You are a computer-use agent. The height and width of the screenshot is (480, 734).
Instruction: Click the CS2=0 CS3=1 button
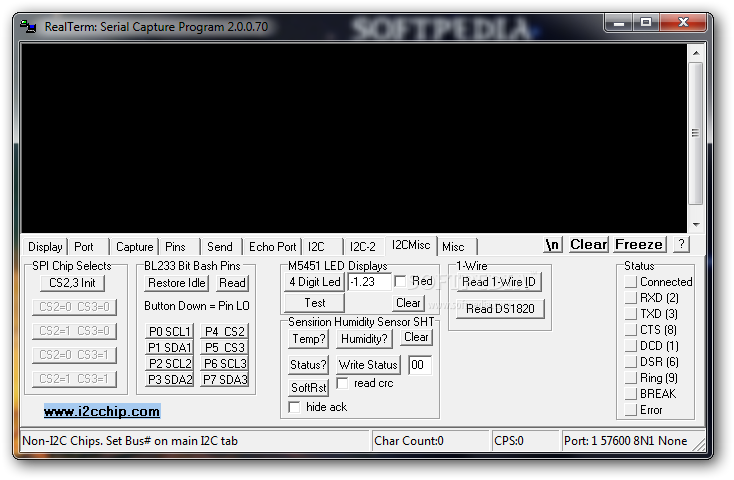tap(74, 355)
